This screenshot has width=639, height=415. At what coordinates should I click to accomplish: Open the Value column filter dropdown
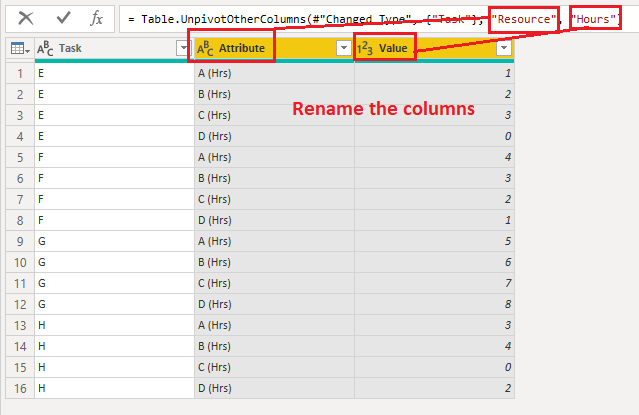504,48
